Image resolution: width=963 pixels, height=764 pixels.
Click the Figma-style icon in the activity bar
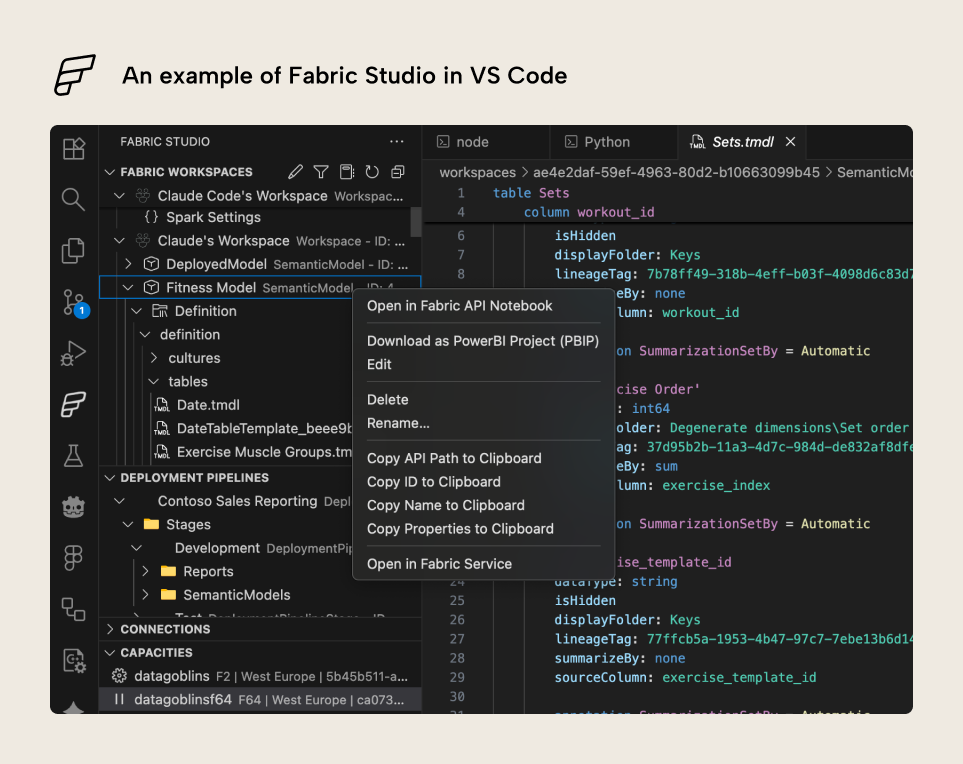(74, 558)
